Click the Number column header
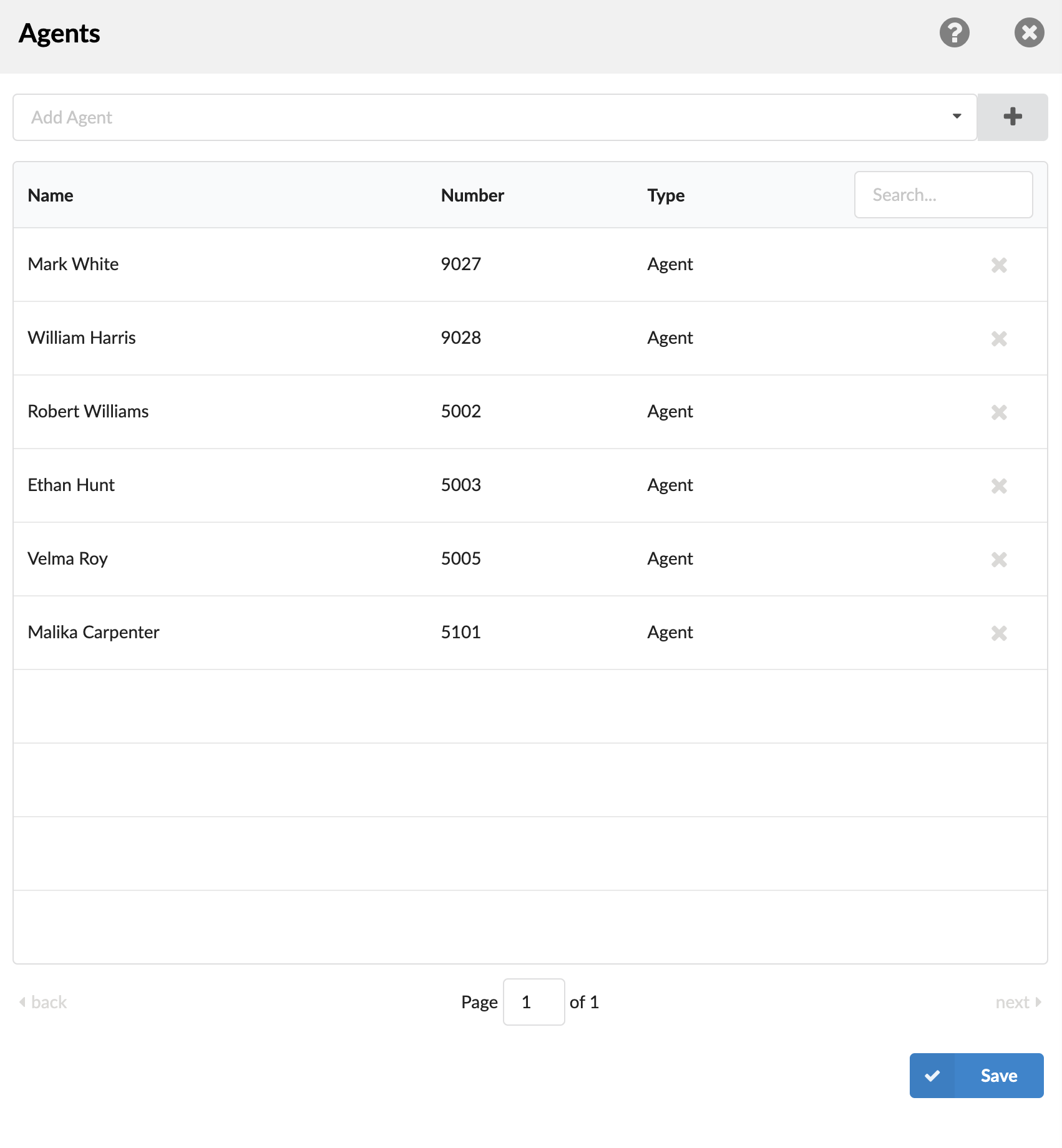The image size is (1062, 1148). [x=472, y=195]
